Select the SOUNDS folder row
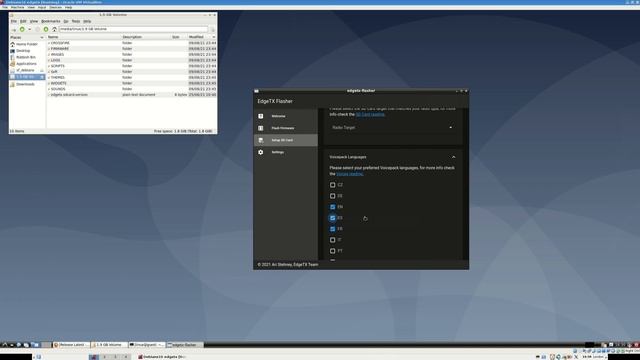The image size is (640, 360). [x=132, y=89]
